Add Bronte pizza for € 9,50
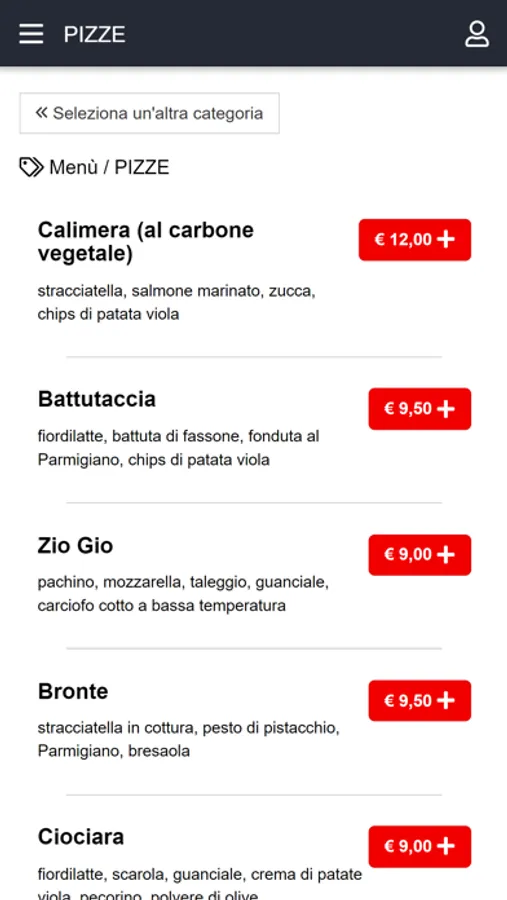The width and height of the screenshot is (507, 900). coord(420,700)
